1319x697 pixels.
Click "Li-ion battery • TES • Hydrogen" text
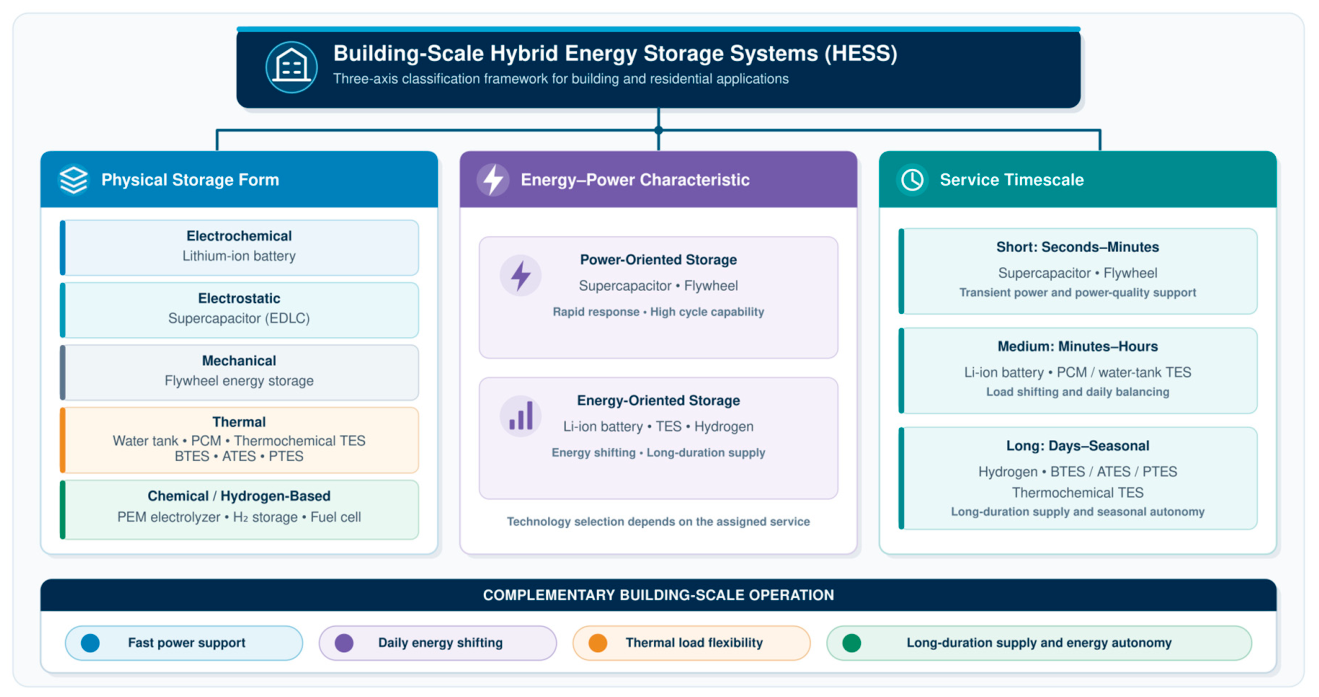tap(658, 427)
